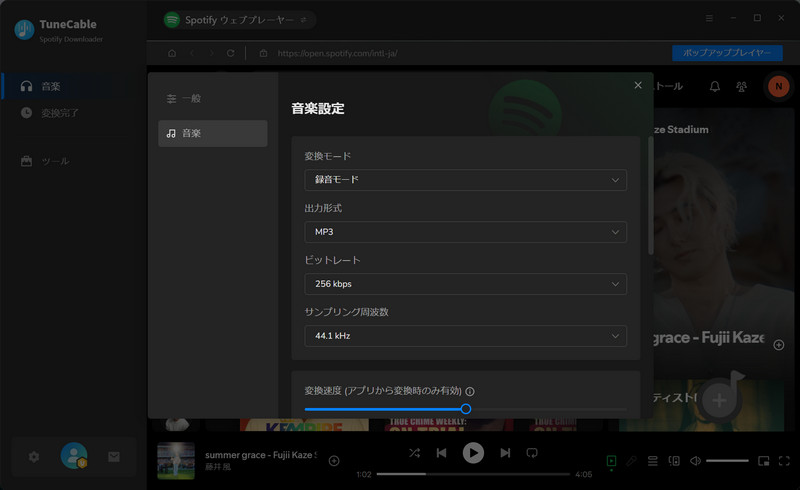Toggle repeat mode
800x490 pixels.
click(532, 453)
